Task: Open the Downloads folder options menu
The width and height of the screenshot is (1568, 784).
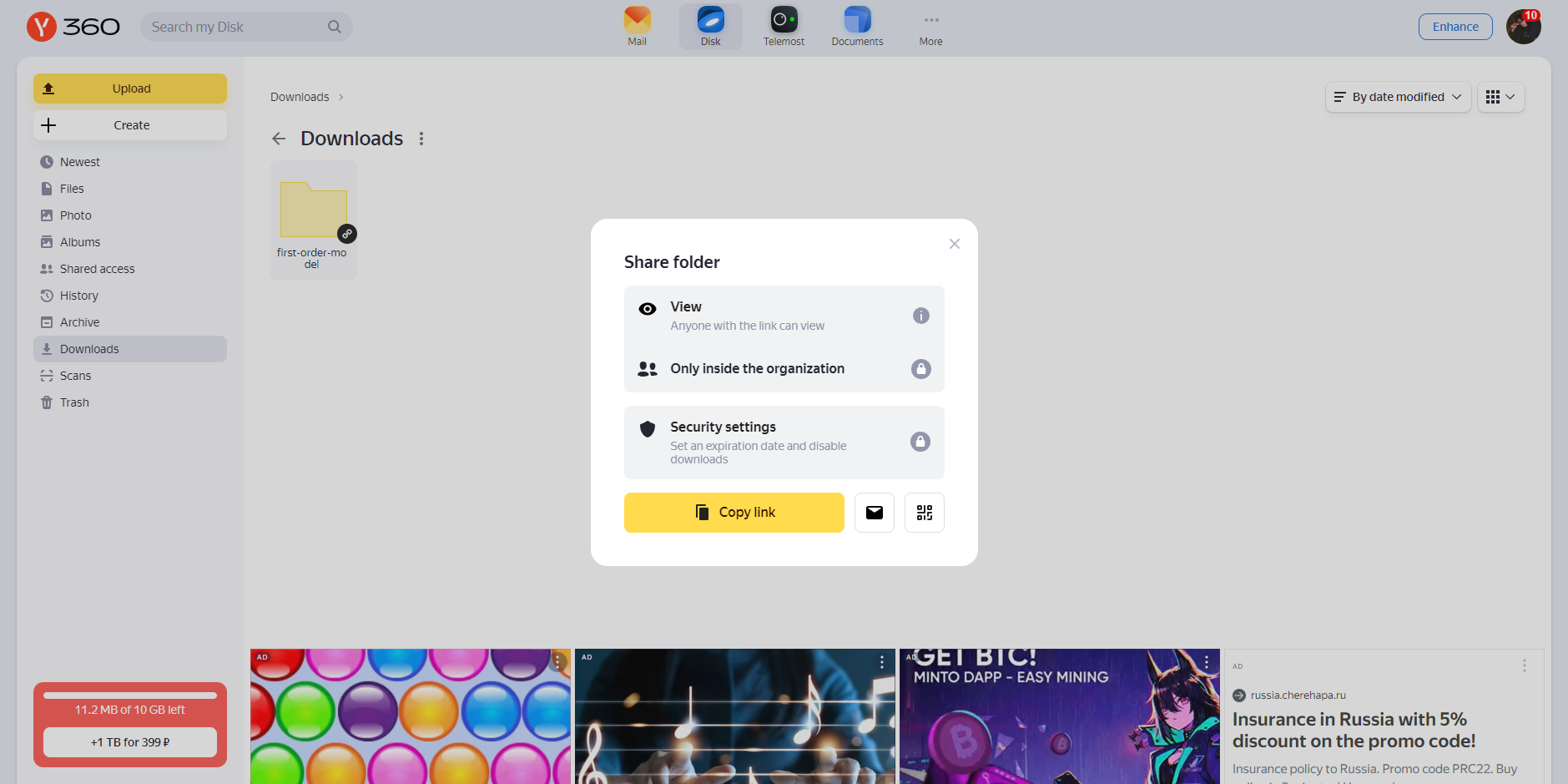Action: click(421, 139)
